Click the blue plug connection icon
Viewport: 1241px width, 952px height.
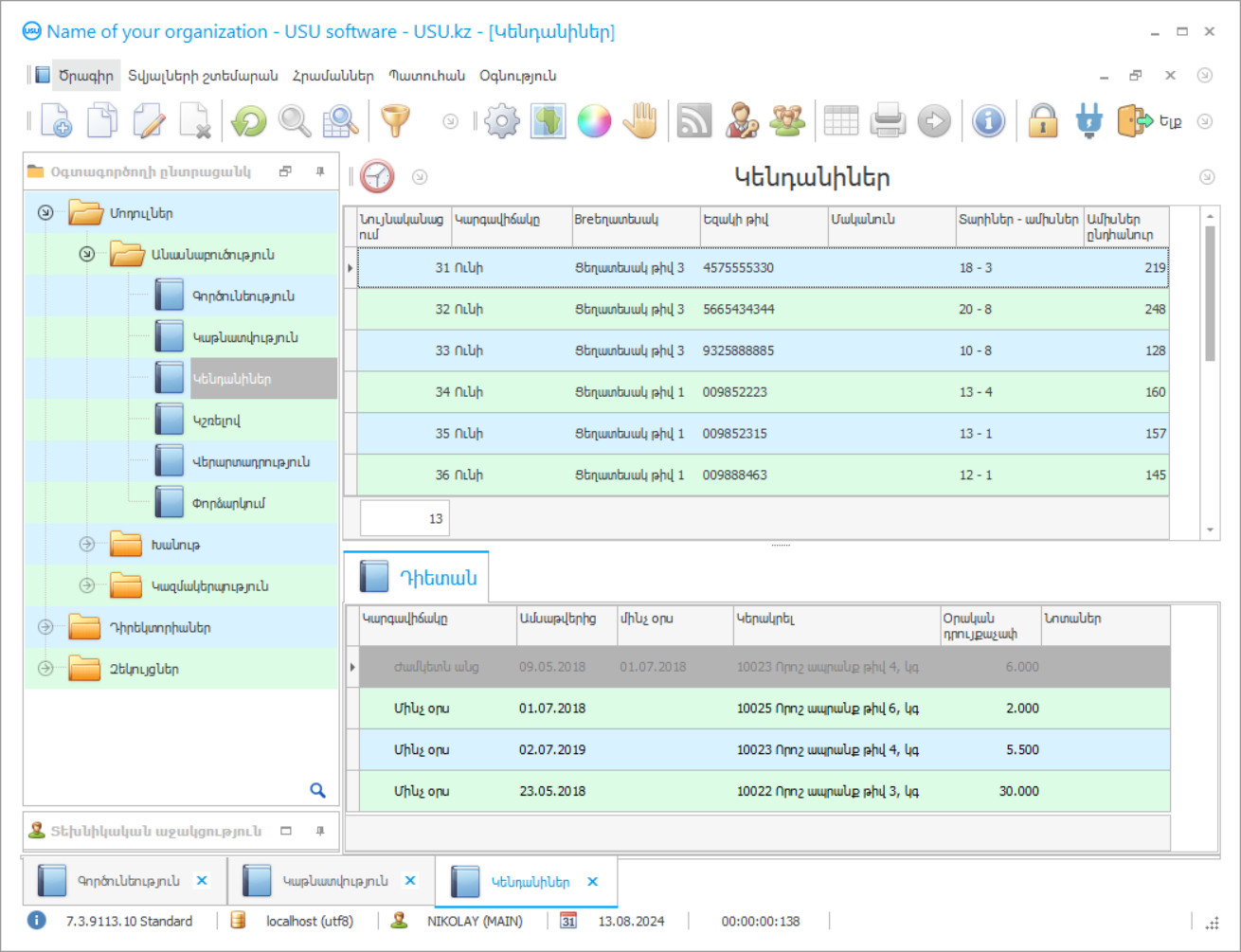point(1089,121)
